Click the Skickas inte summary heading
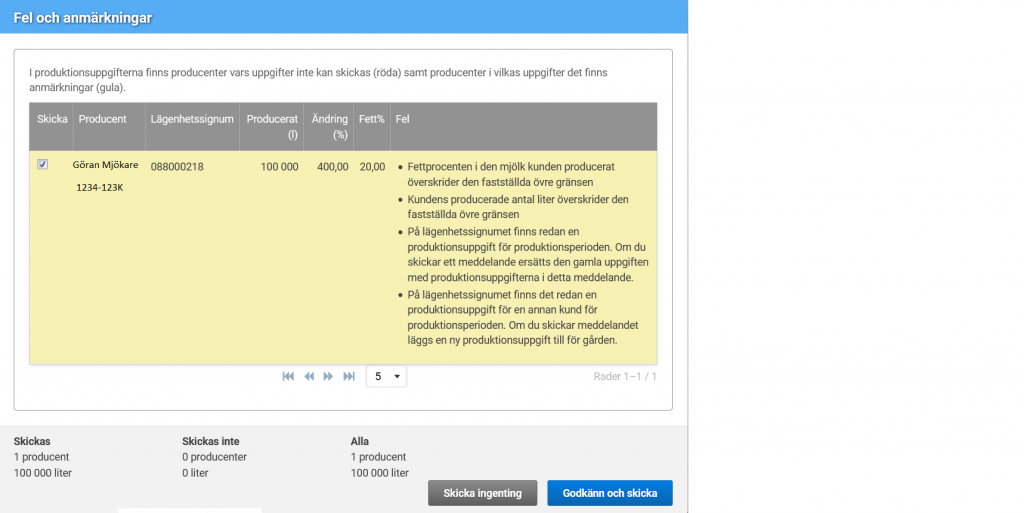The height and width of the screenshot is (513, 1024). (211, 441)
